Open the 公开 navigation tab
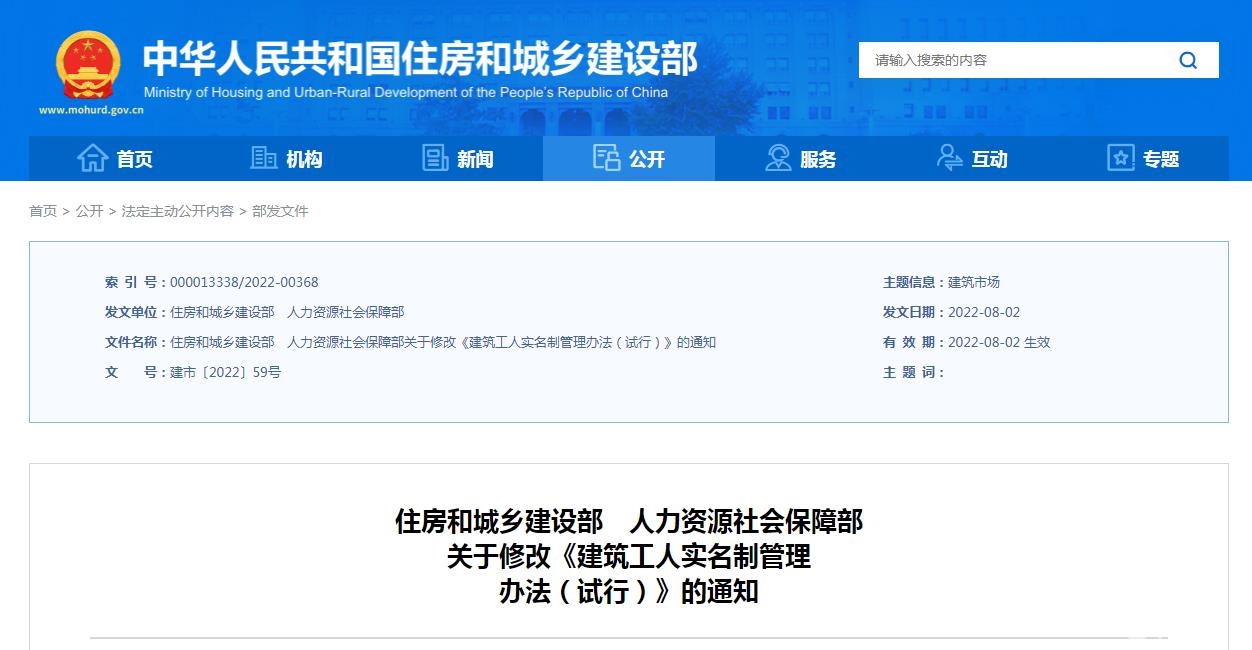The width and height of the screenshot is (1252, 650). pos(629,159)
